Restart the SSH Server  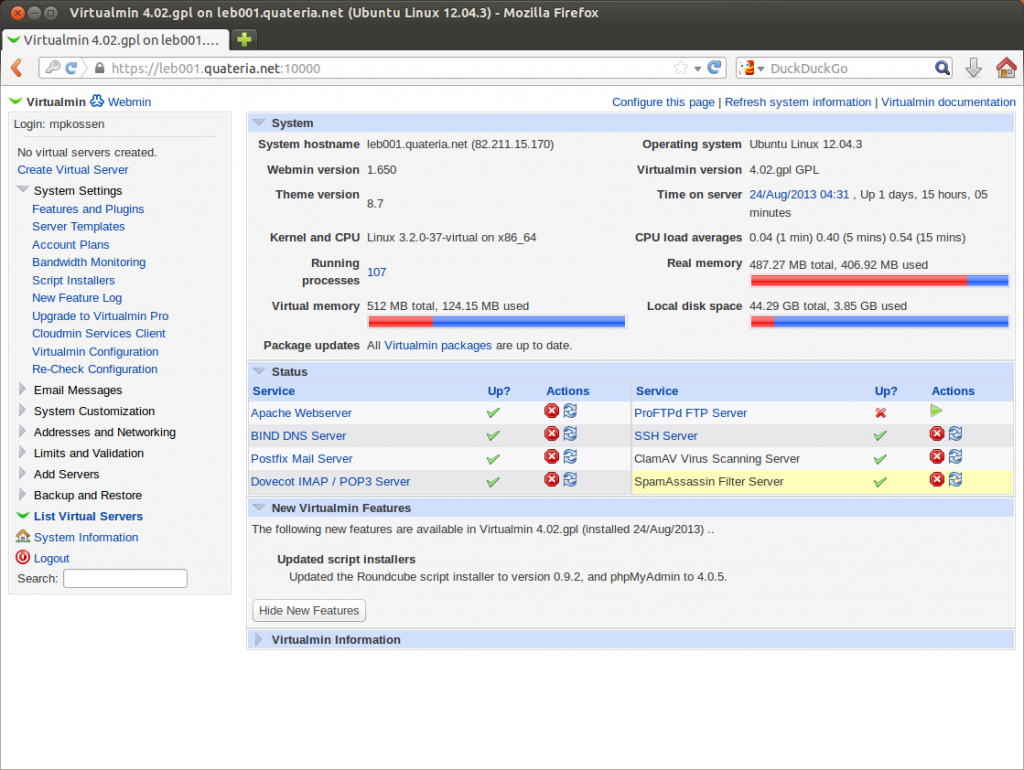[x=955, y=433]
